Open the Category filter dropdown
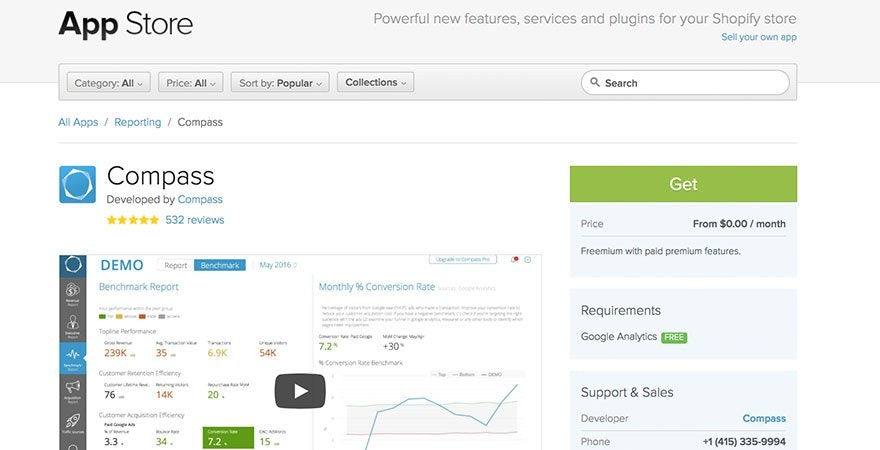This screenshot has width=880, height=450. [x=109, y=83]
